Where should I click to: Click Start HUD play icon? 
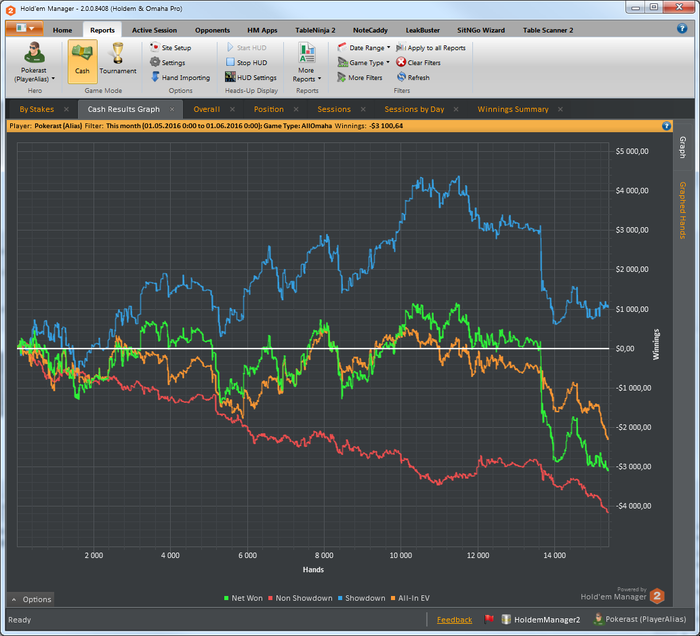click(230, 47)
